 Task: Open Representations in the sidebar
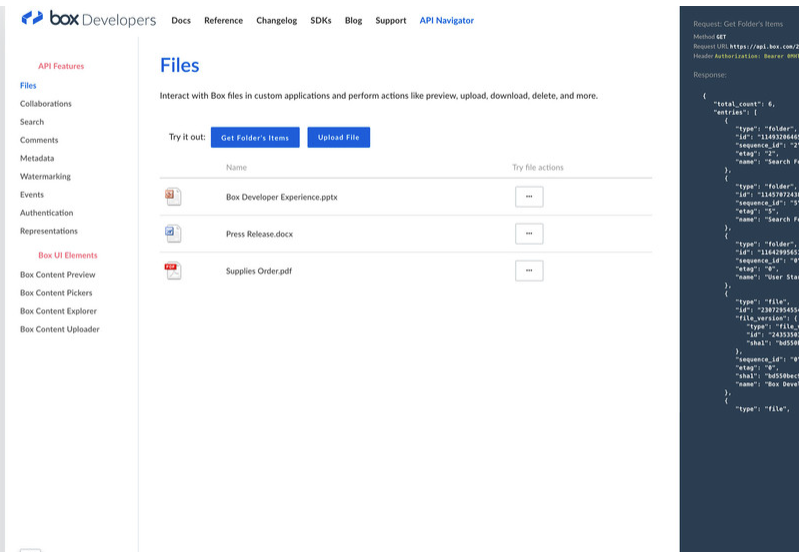(x=49, y=231)
